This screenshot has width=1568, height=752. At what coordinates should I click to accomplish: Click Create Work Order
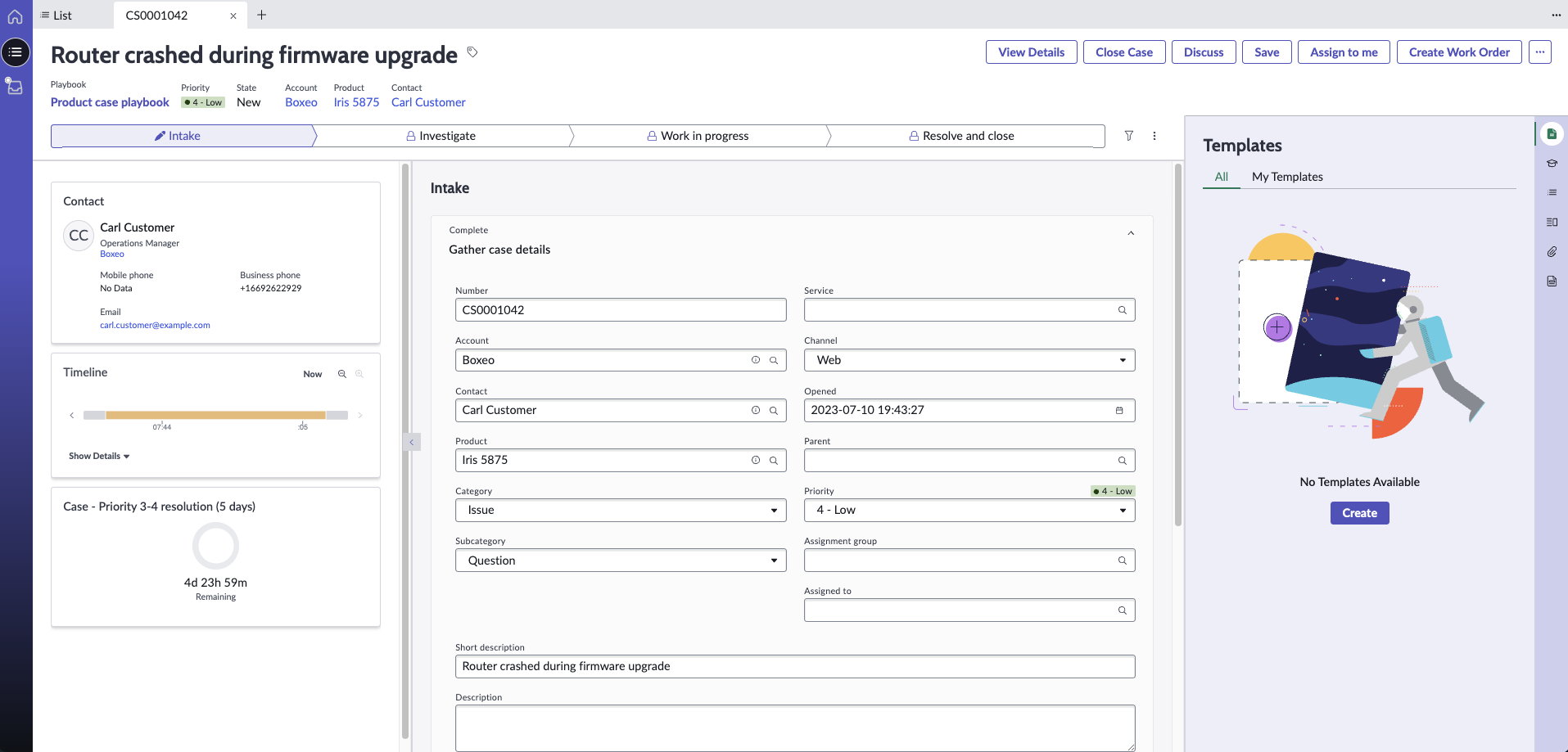(1459, 52)
